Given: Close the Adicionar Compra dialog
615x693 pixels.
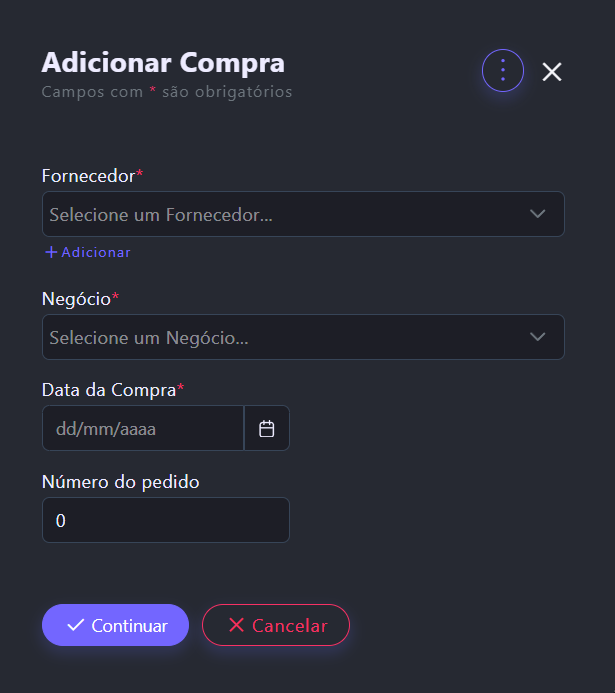Looking at the screenshot, I should pyautogui.click(x=552, y=71).
